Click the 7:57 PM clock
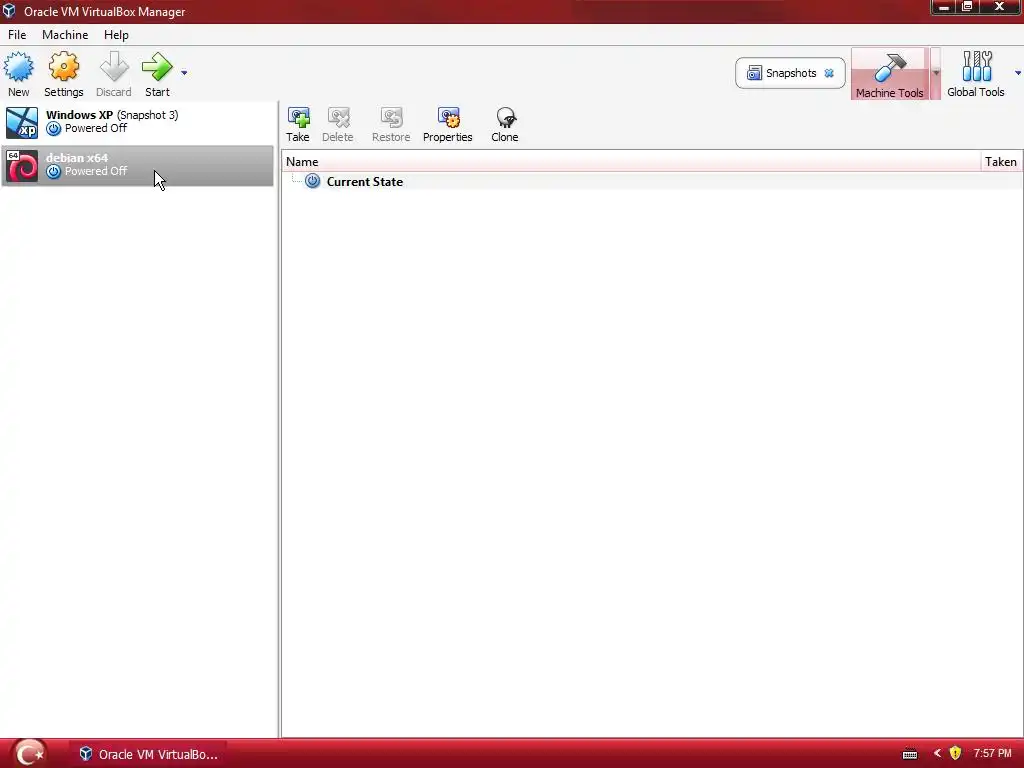Image resolution: width=1024 pixels, height=768 pixels. pos(993,754)
